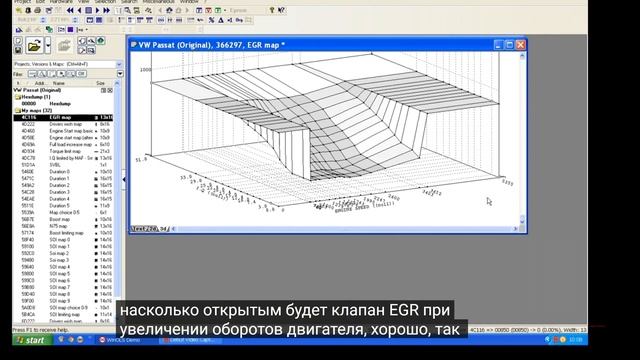Image resolution: width=640 pixels, height=360 pixels.
Task: Click the magnifier search icon in toolbar
Action: pos(127,10)
